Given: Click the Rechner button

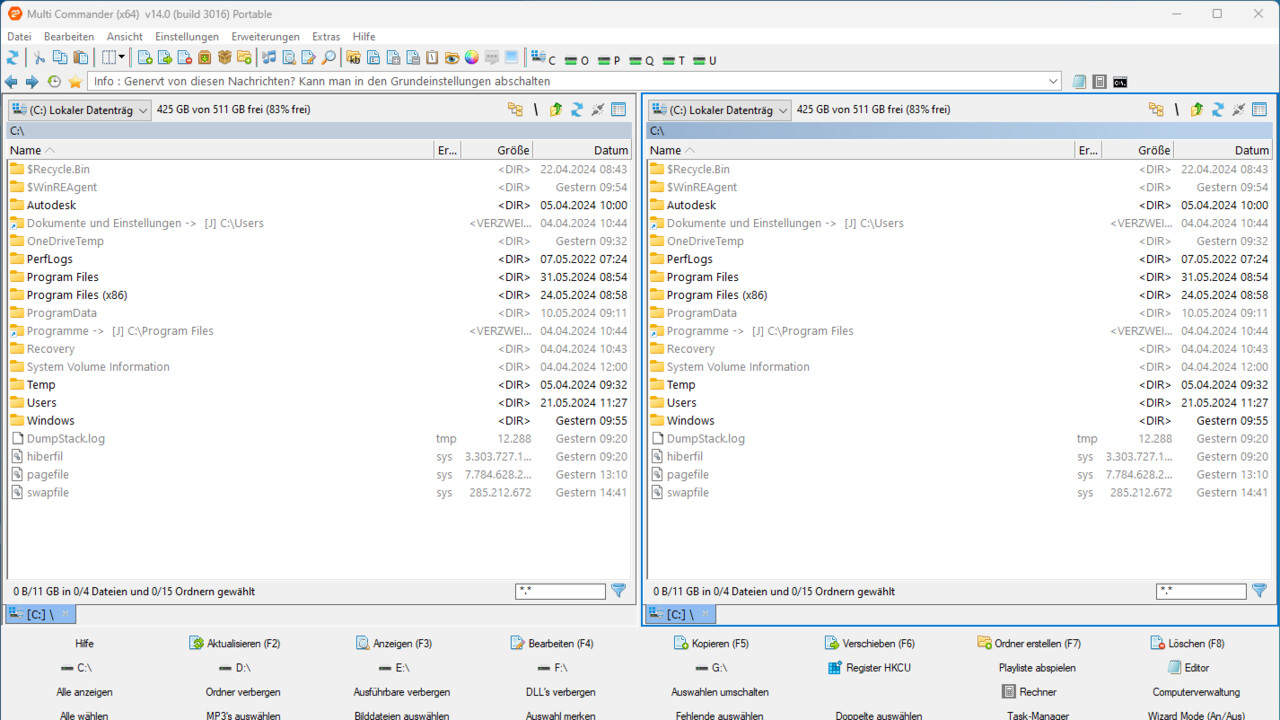Looking at the screenshot, I should [1029, 692].
